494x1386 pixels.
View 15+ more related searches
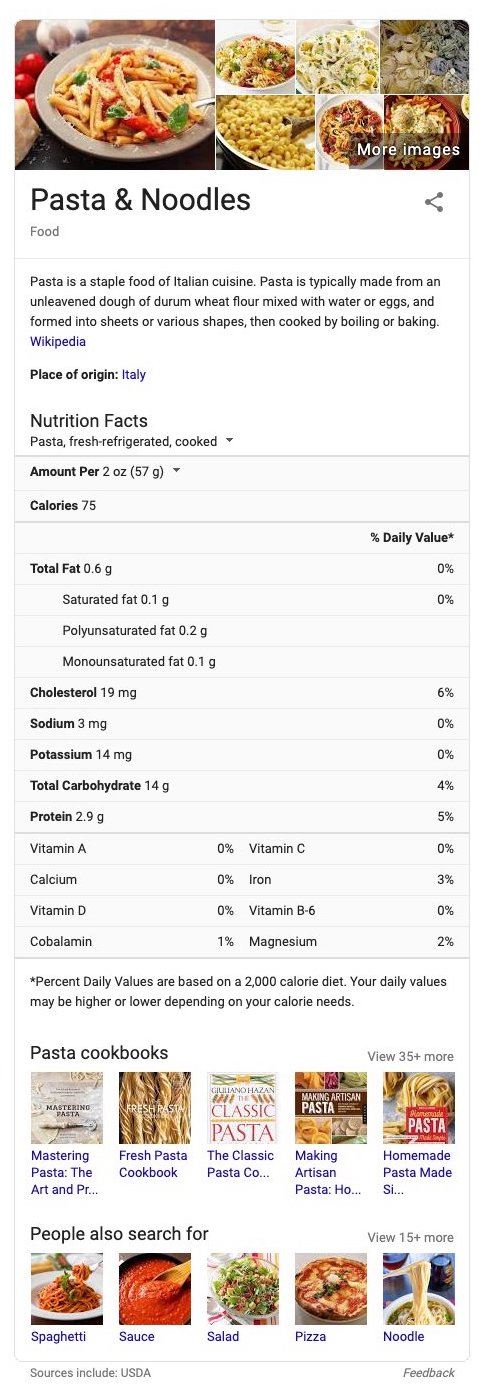(410, 1237)
